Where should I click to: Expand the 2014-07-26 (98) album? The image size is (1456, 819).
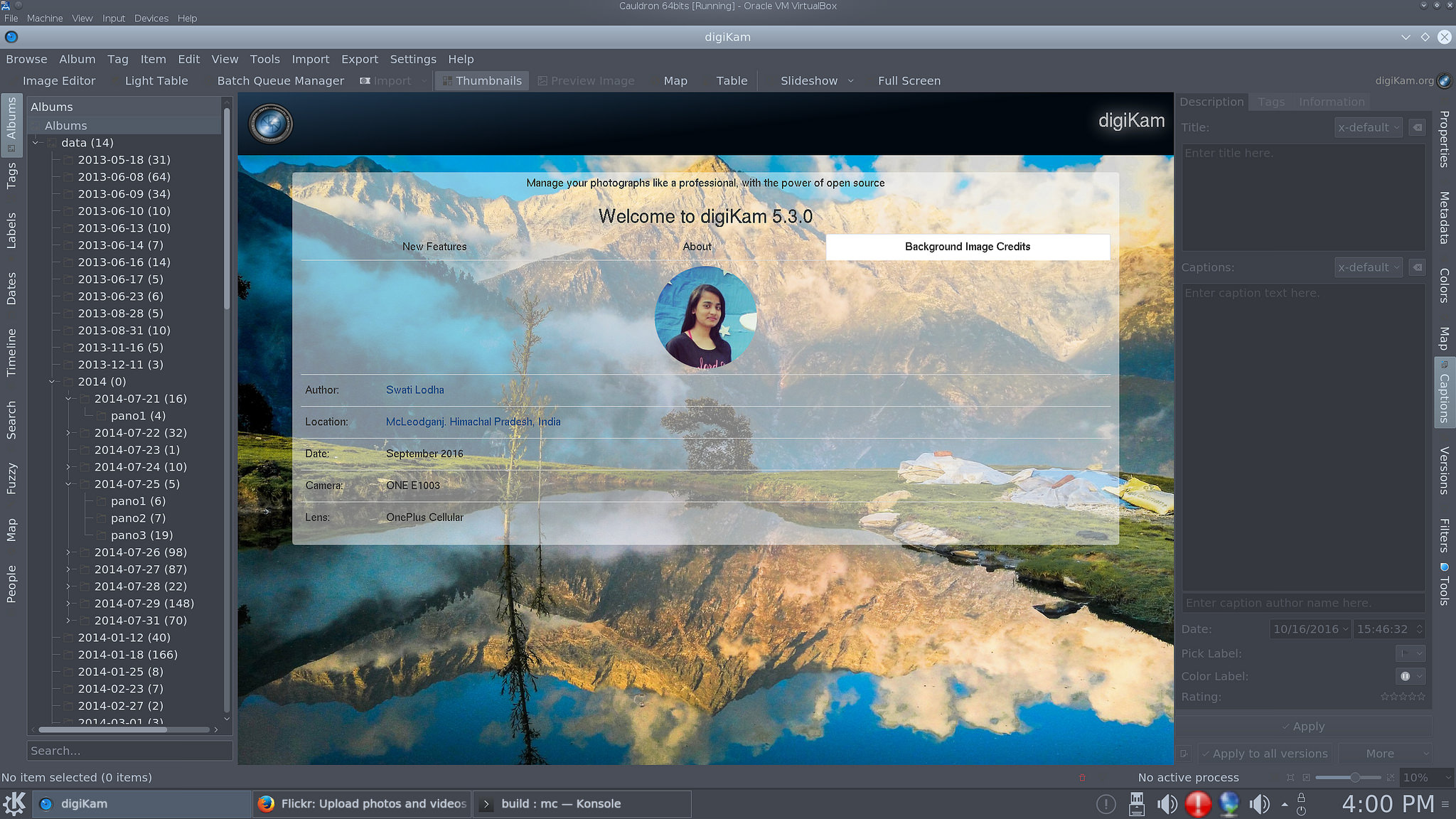click(x=68, y=552)
